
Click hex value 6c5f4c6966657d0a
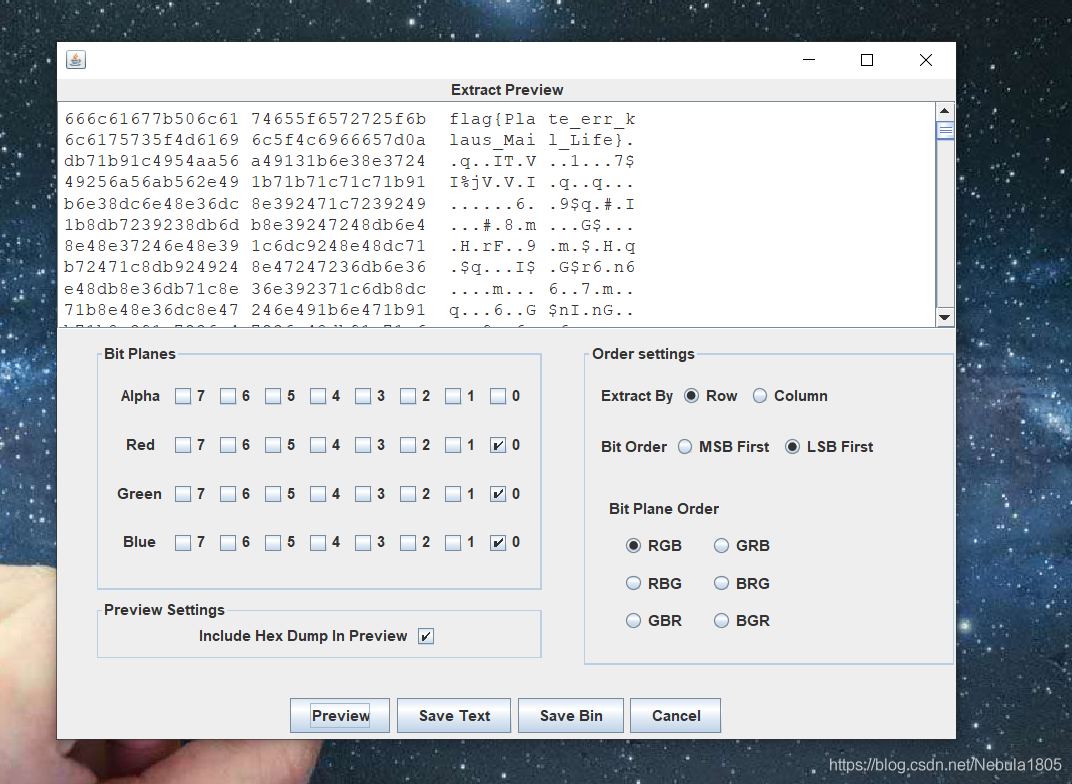(338, 140)
